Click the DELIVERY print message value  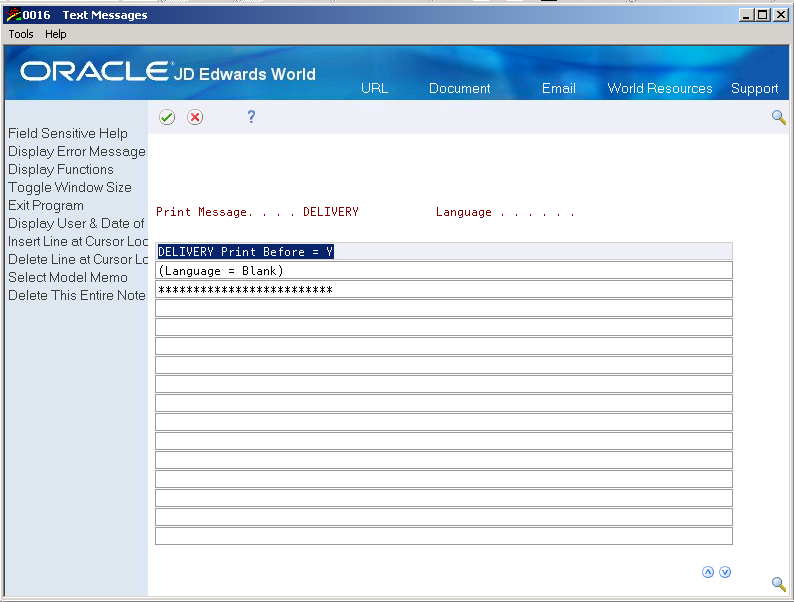(x=331, y=212)
